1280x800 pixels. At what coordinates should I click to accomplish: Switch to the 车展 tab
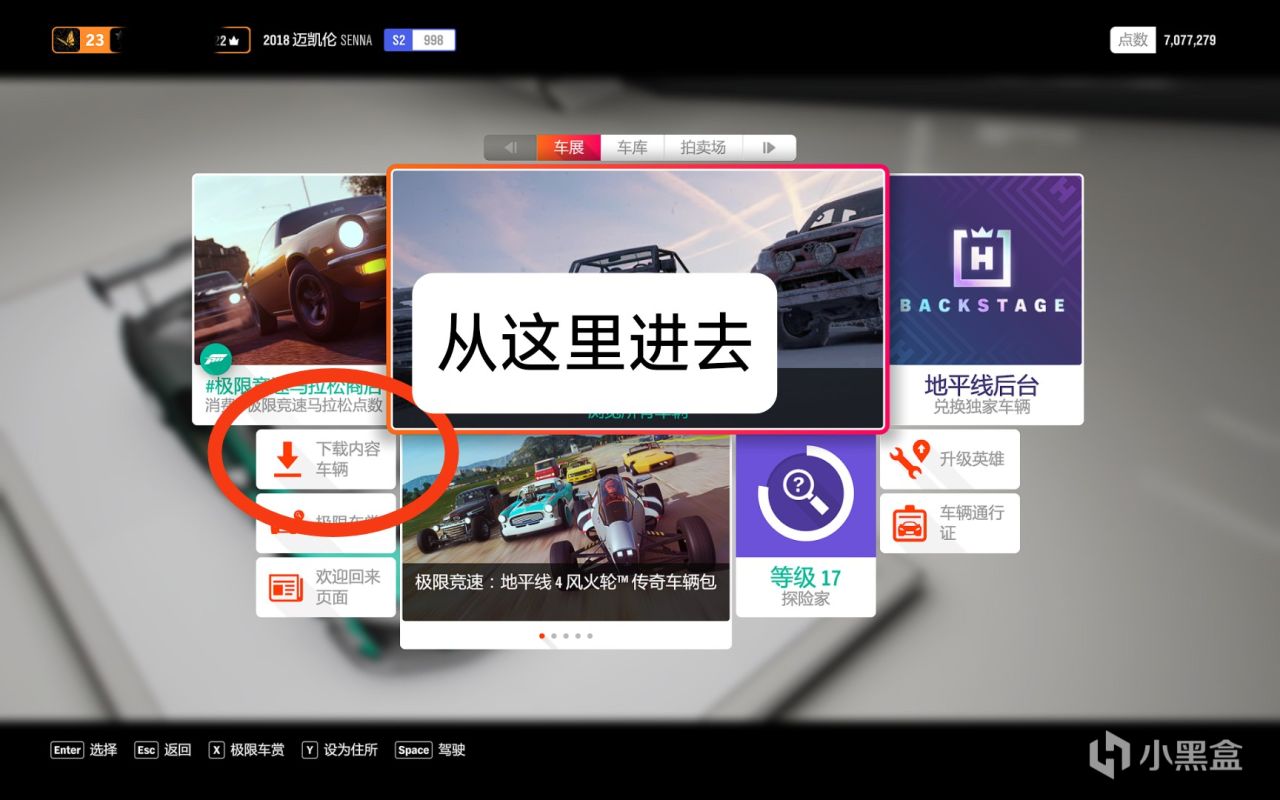(568, 148)
